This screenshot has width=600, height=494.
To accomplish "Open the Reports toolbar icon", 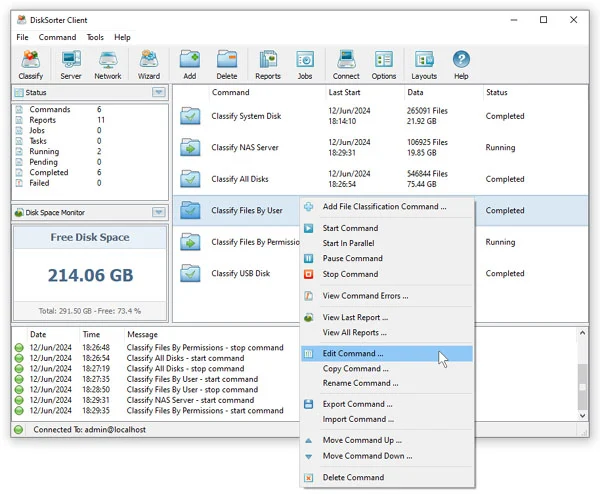I will [x=268, y=65].
